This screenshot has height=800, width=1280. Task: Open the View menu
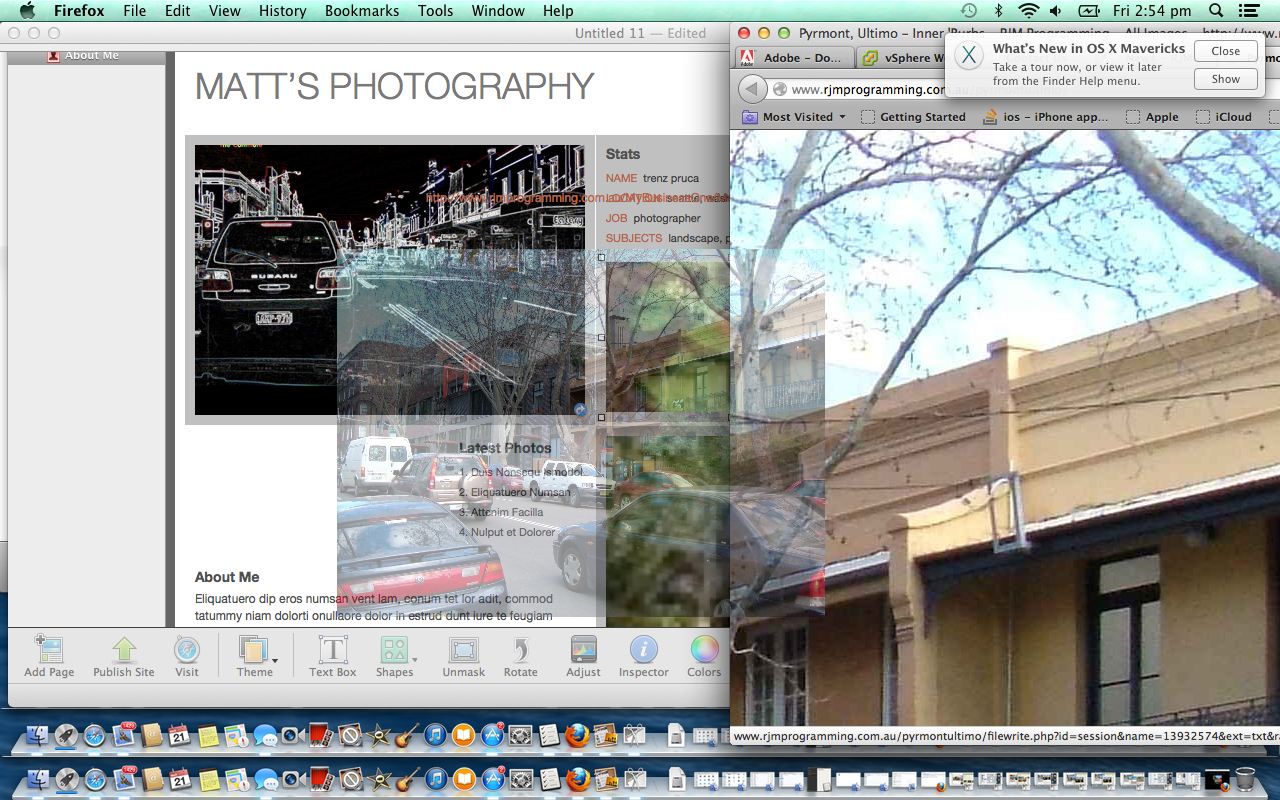224,11
